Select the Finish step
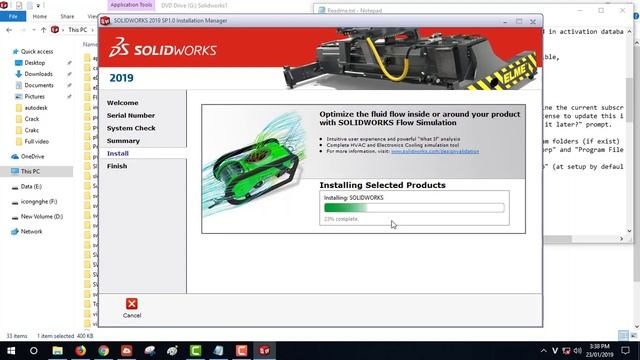Screen dimensions: 640x360 tap(117, 166)
